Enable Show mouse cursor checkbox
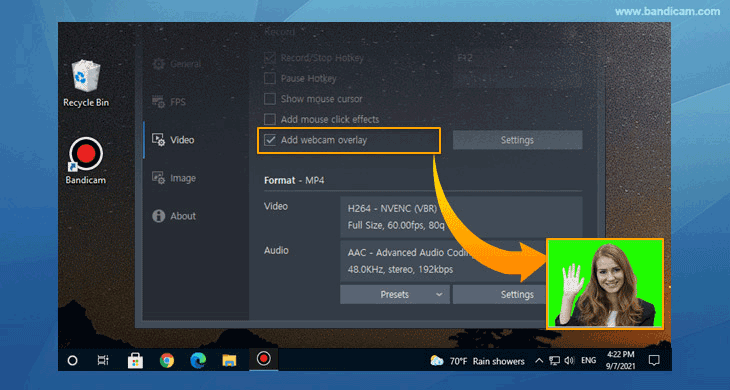730x390 pixels. coord(270,99)
